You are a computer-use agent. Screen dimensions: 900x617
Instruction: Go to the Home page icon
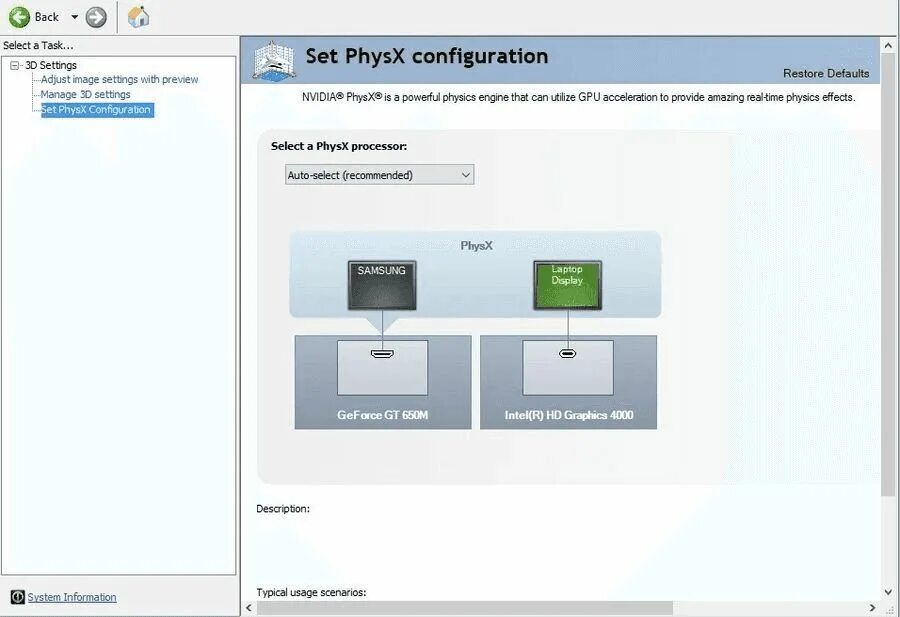138,17
